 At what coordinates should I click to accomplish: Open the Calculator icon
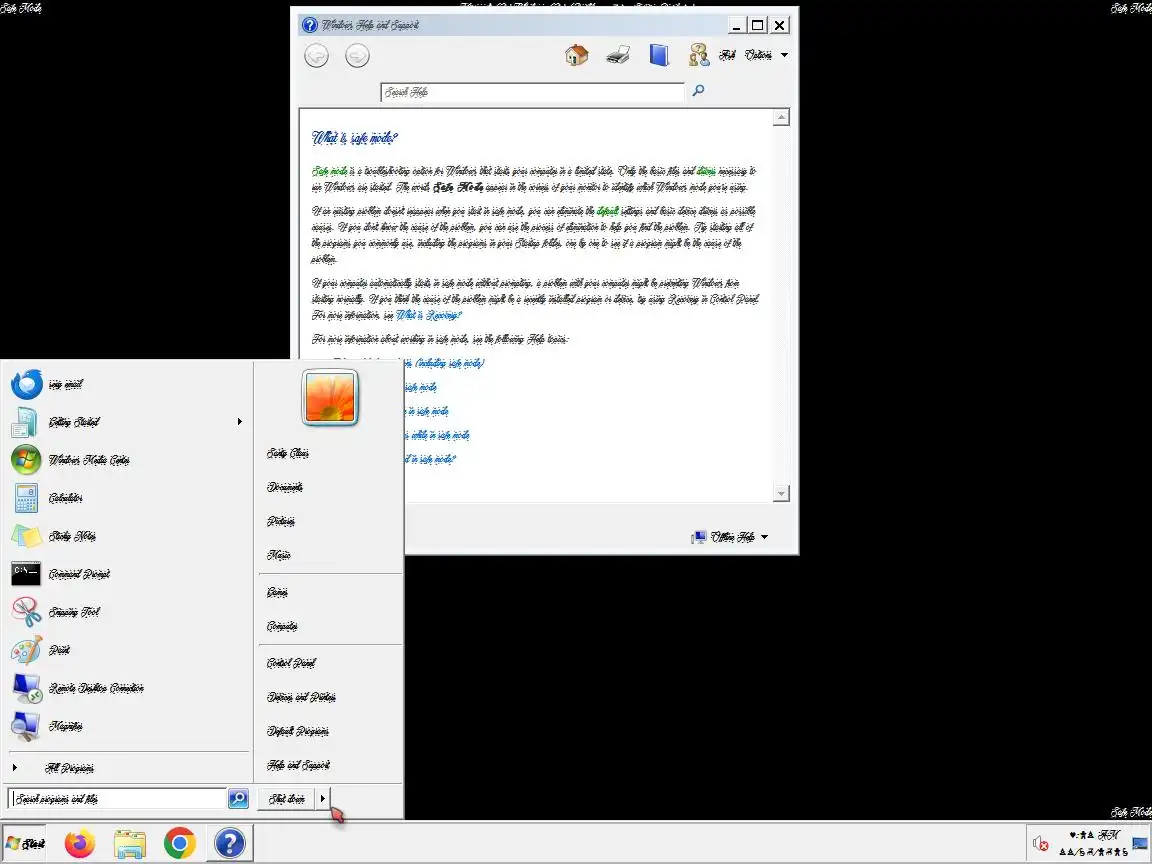tap(26, 498)
